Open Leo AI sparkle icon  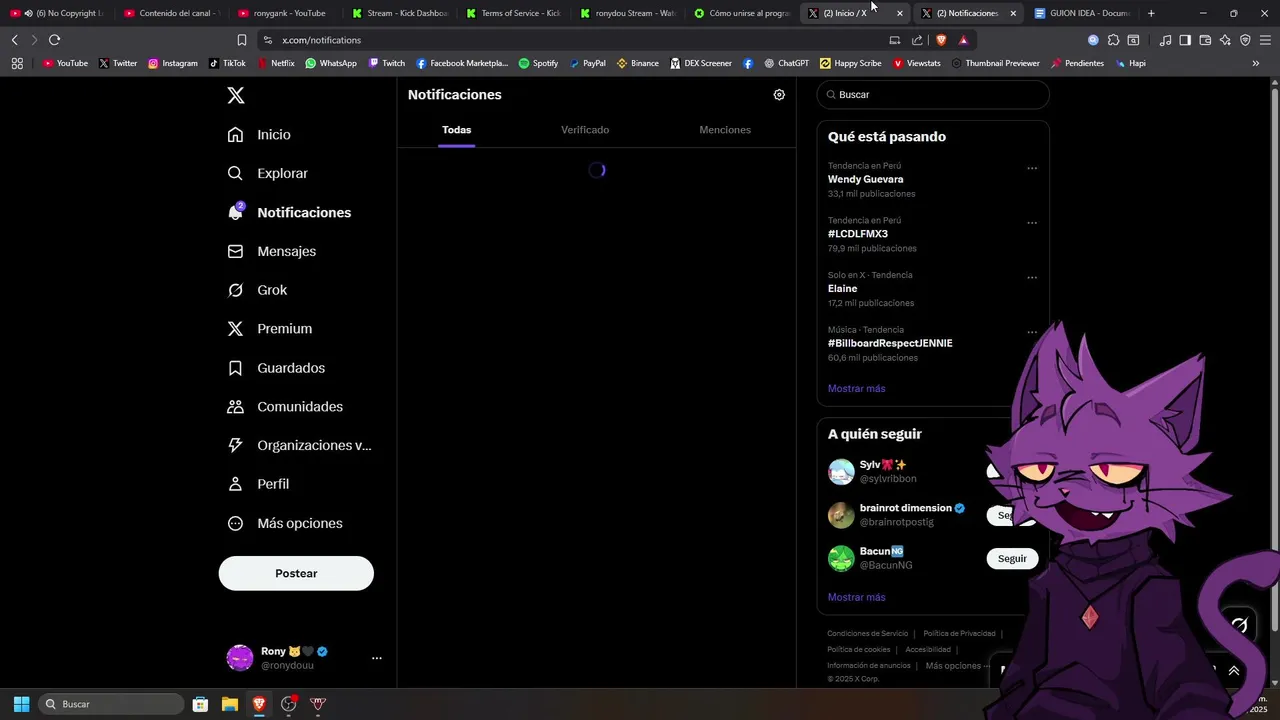1225,40
